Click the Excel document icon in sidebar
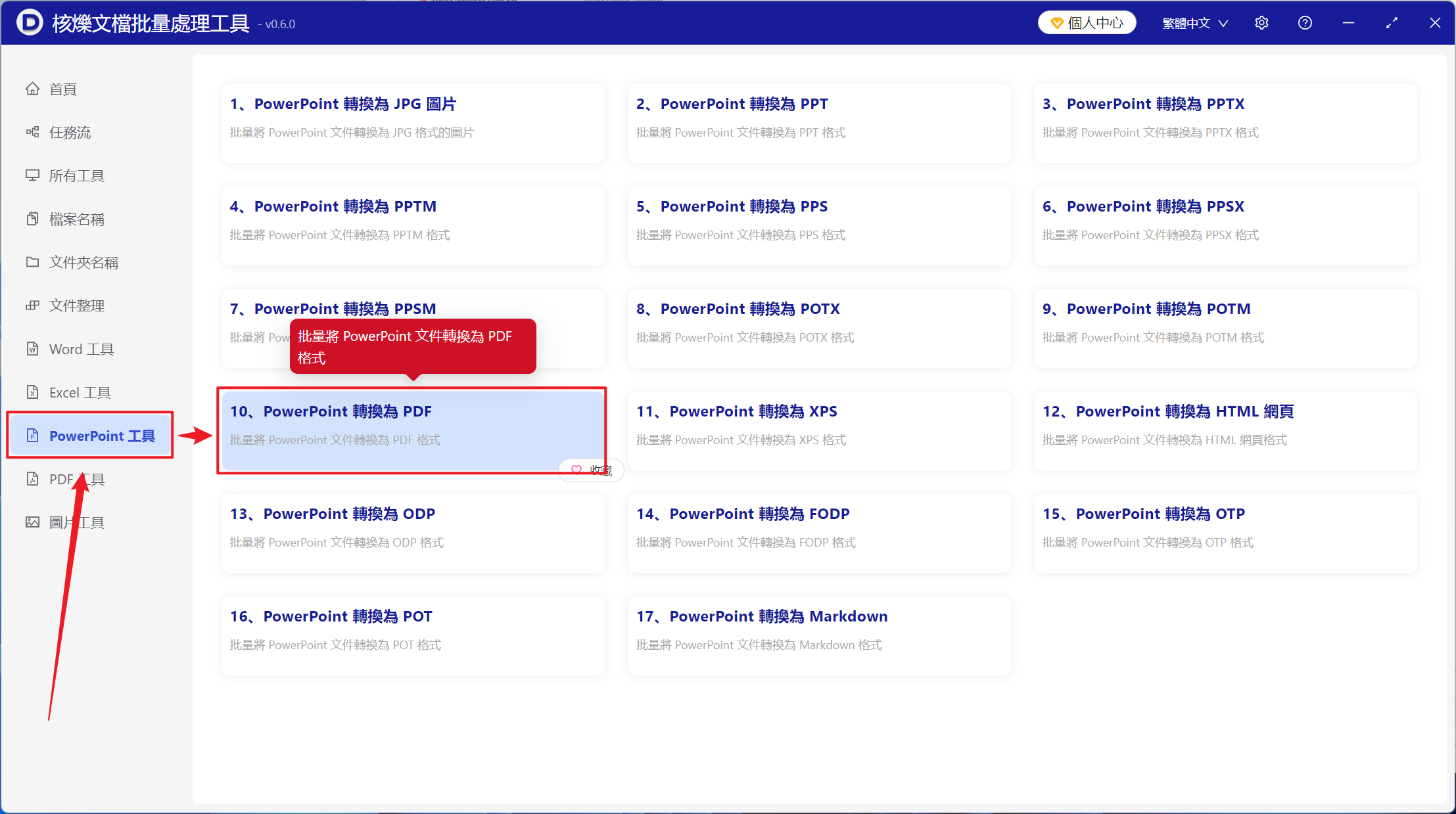Screen dimensions: 1456x814 32,392
